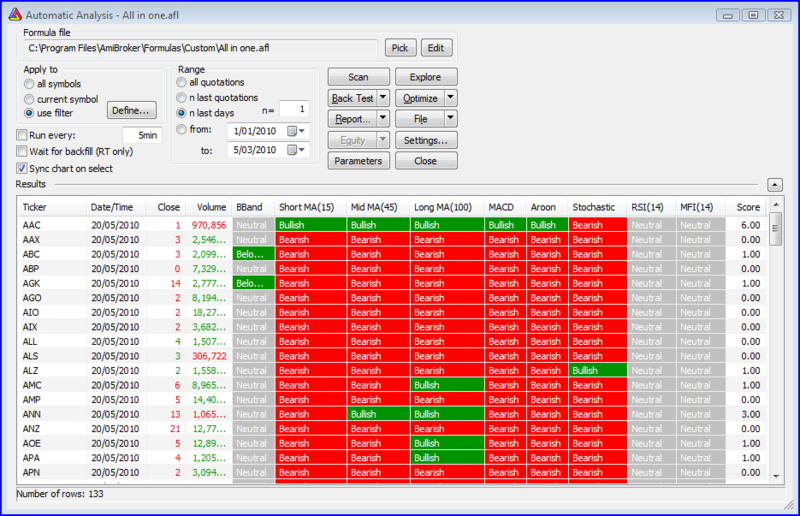The width and height of the screenshot is (800, 516).
Task: Select the APN ticker row
Action: (x=392, y=473)
